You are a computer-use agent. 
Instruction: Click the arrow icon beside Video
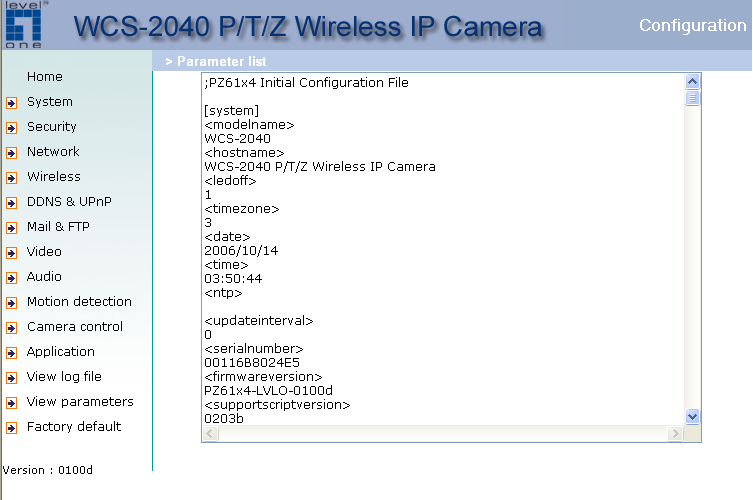[12, 253]
